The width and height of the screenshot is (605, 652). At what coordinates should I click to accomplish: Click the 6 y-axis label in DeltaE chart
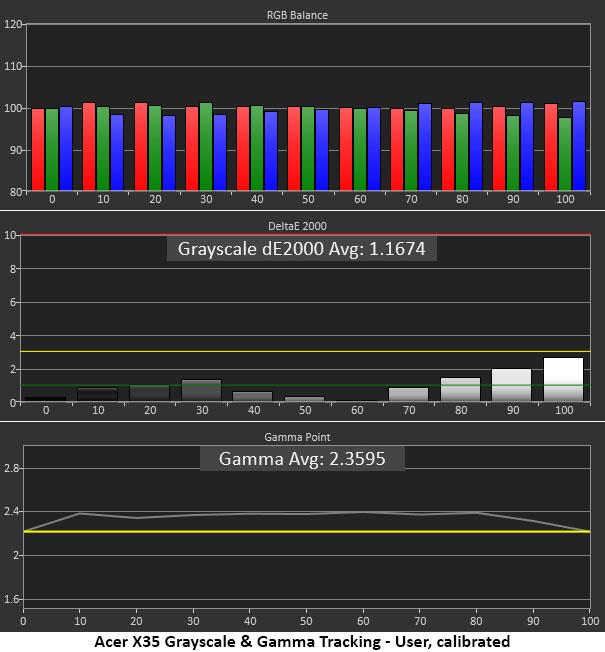pyautogui.click(x=13, y=302)
